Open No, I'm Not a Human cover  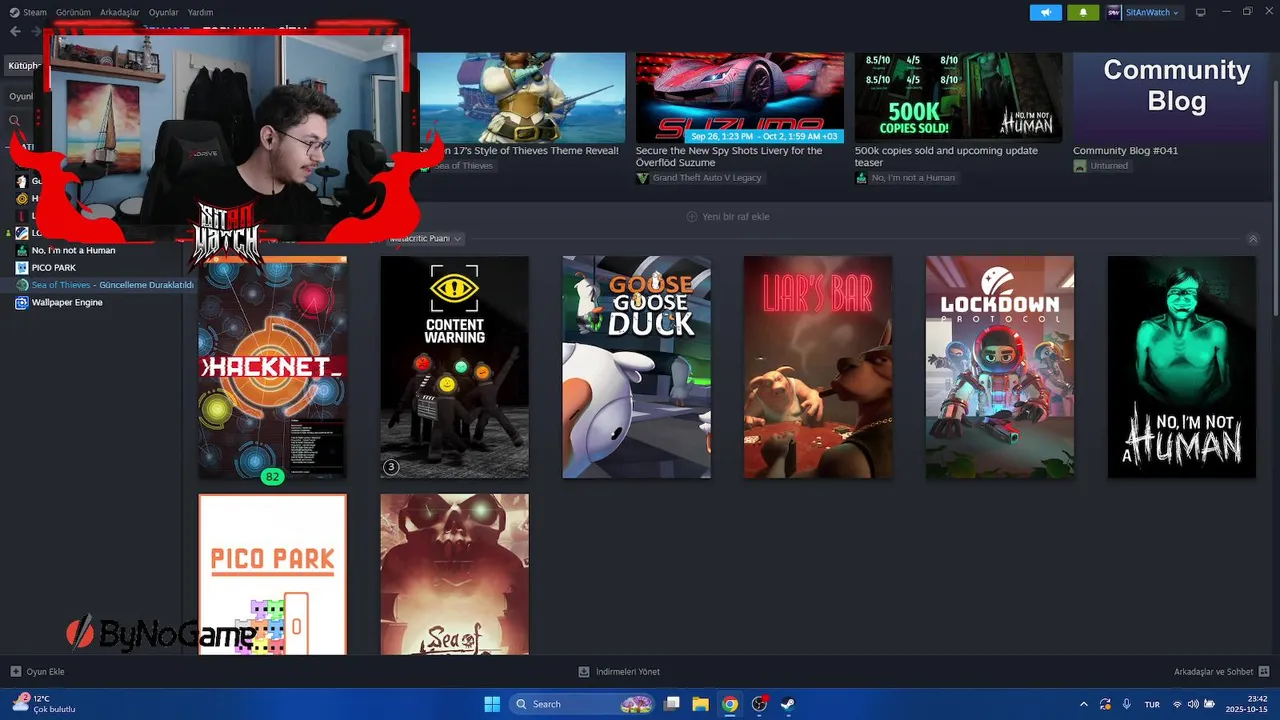coord(1182,367)
